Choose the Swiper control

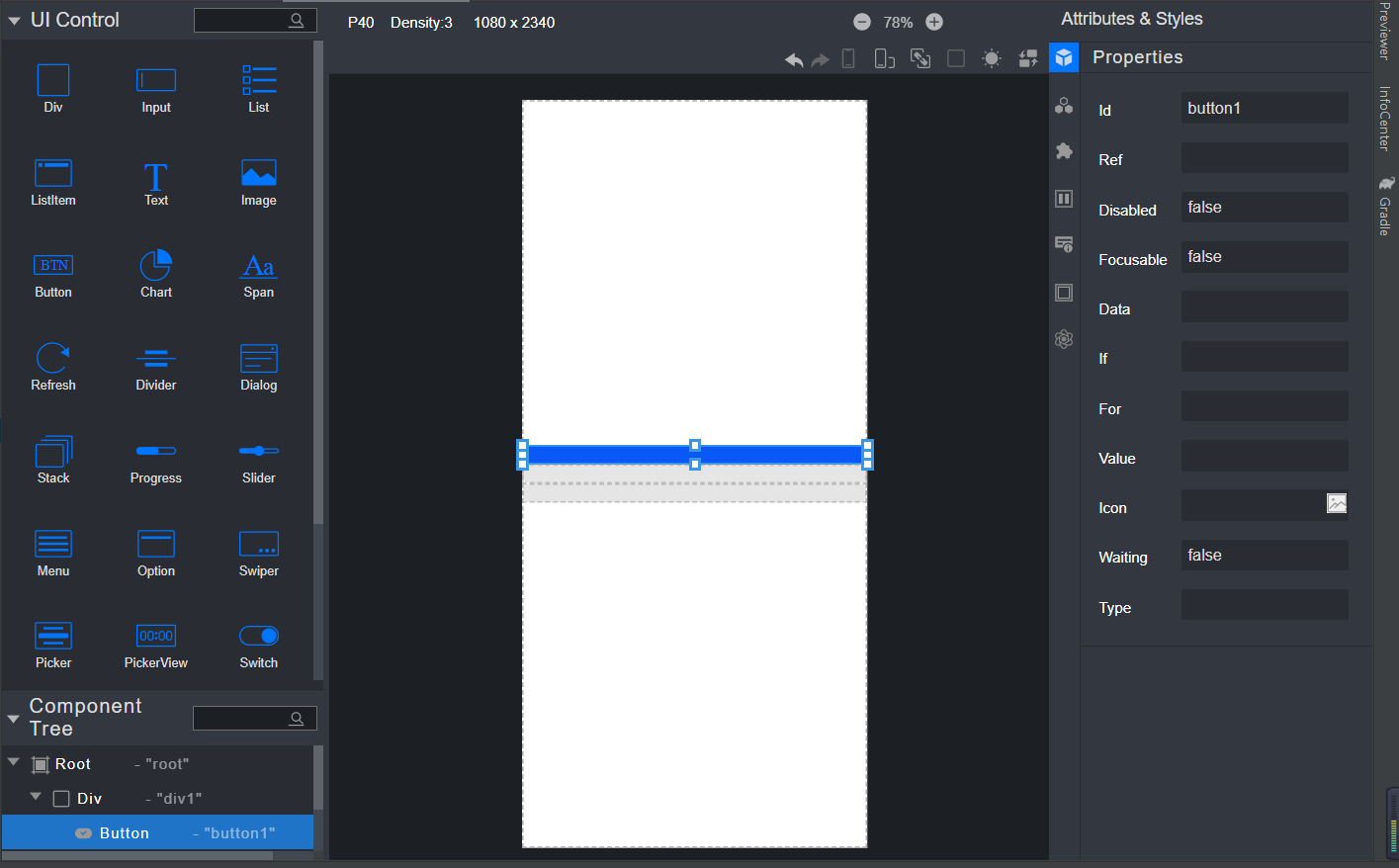pyautogui.click(x=259, y=553)
